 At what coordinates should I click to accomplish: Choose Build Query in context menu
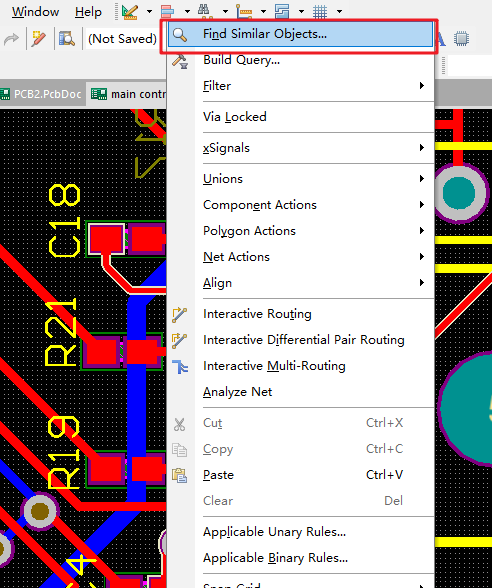tap(300, 60)
